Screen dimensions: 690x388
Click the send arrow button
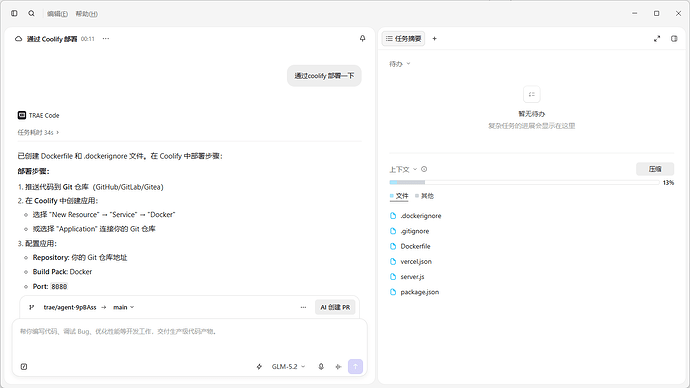355,366
